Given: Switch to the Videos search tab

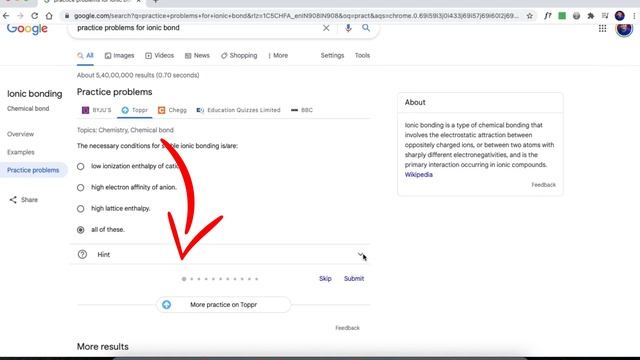Looking at the screenshot, I should (159, 56).
